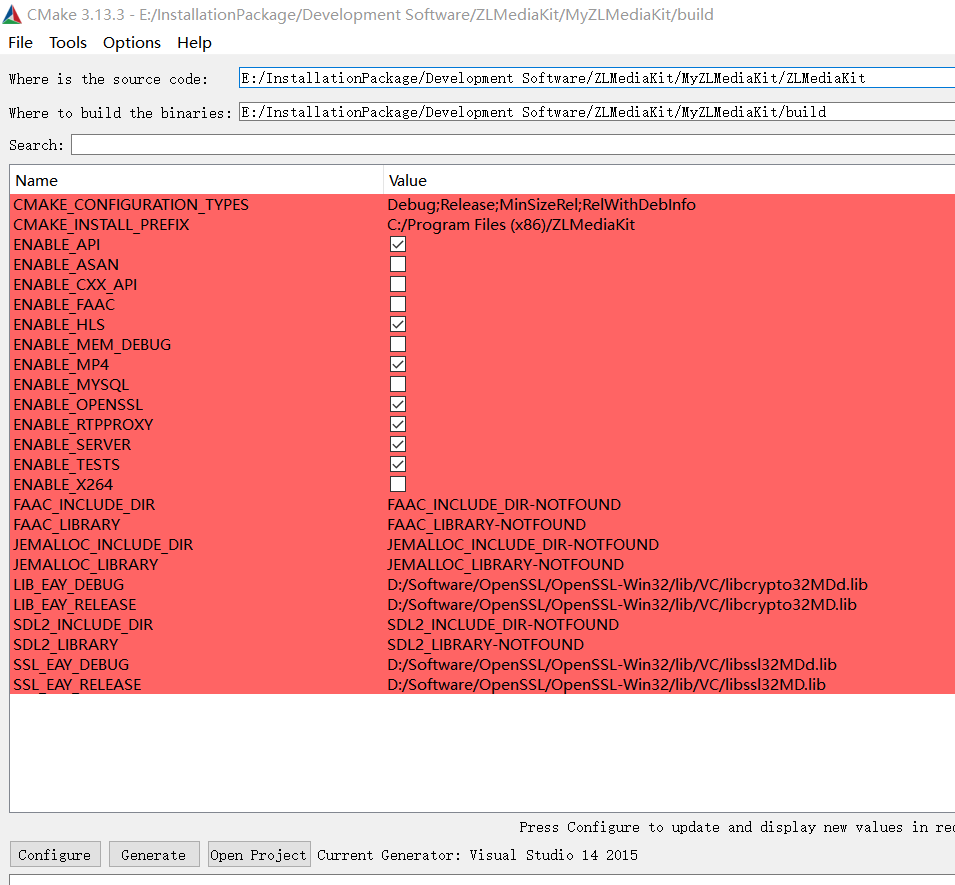Disable the ENABLE_HLS checkbox

coord(397,323)
